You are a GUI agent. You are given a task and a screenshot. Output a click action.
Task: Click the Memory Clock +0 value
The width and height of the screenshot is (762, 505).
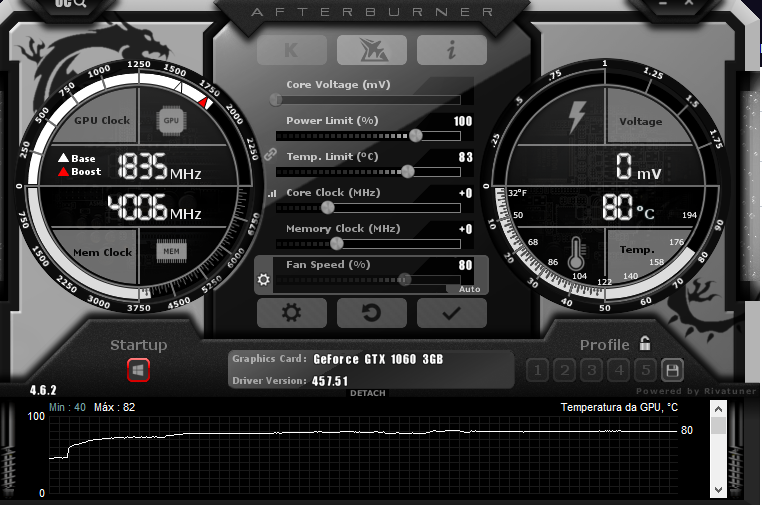[x=466, y=229]
